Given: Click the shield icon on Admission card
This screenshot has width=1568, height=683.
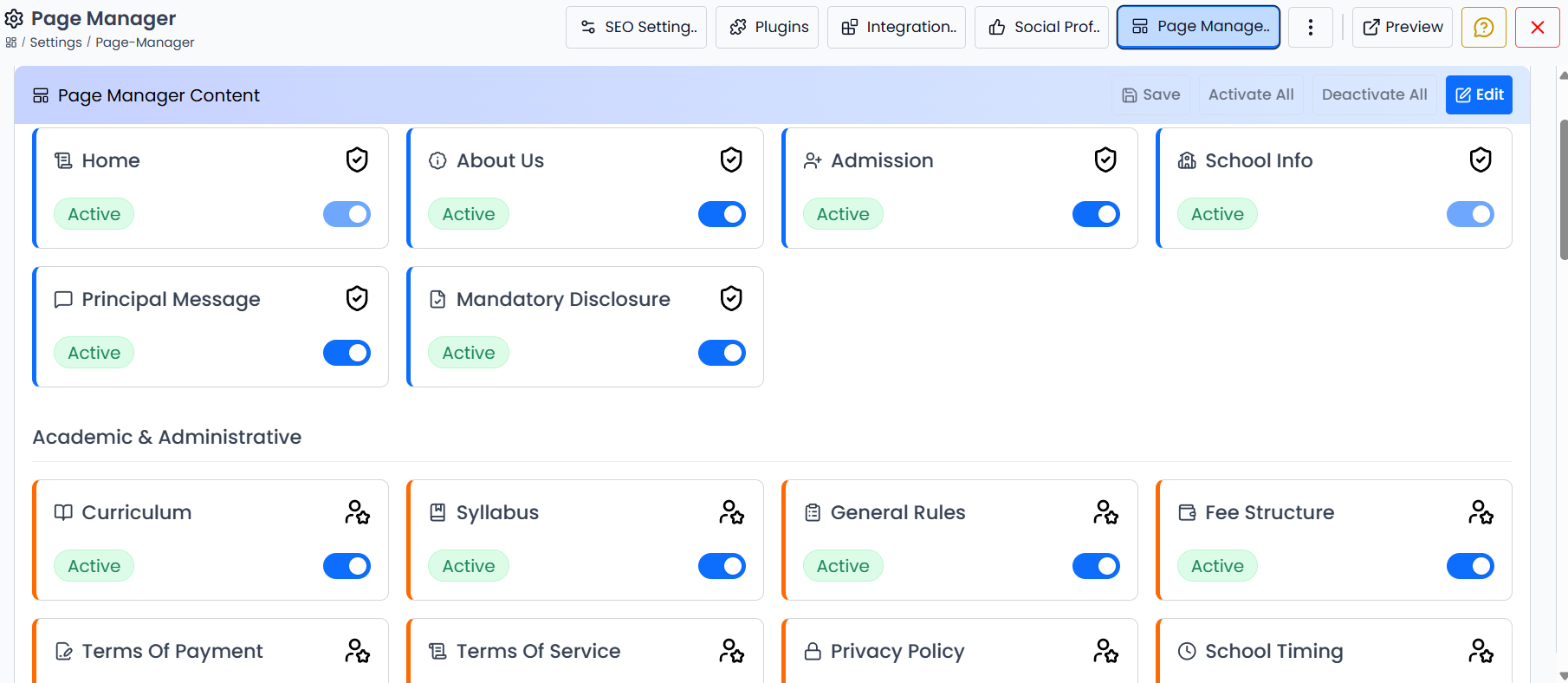Looking at the screenshot, I should click(1105, 160).
